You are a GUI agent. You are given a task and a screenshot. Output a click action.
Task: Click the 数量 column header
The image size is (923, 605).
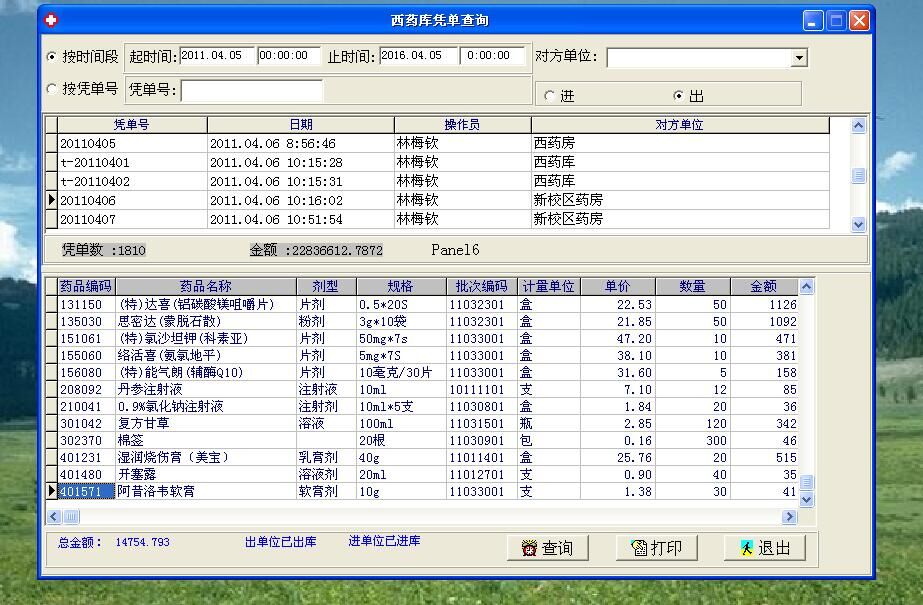pos(692,286)
